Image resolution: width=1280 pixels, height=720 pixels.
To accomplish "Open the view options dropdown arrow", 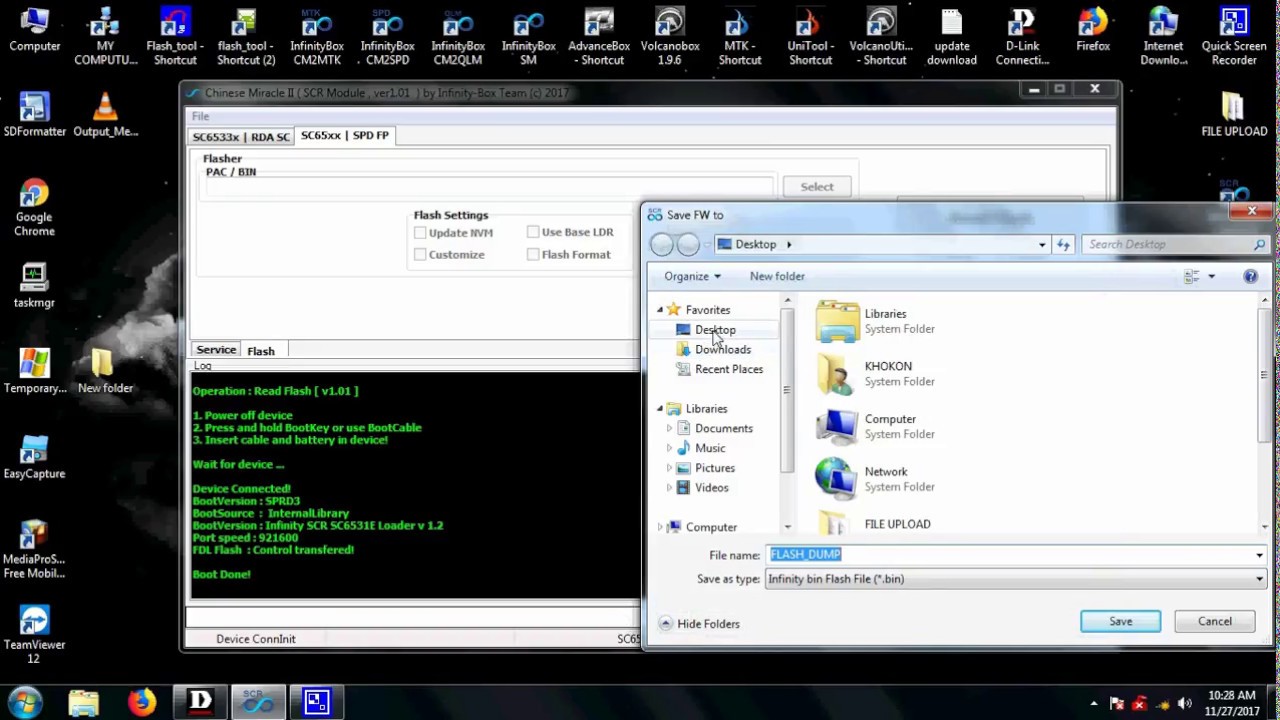I will point(1211,276).
